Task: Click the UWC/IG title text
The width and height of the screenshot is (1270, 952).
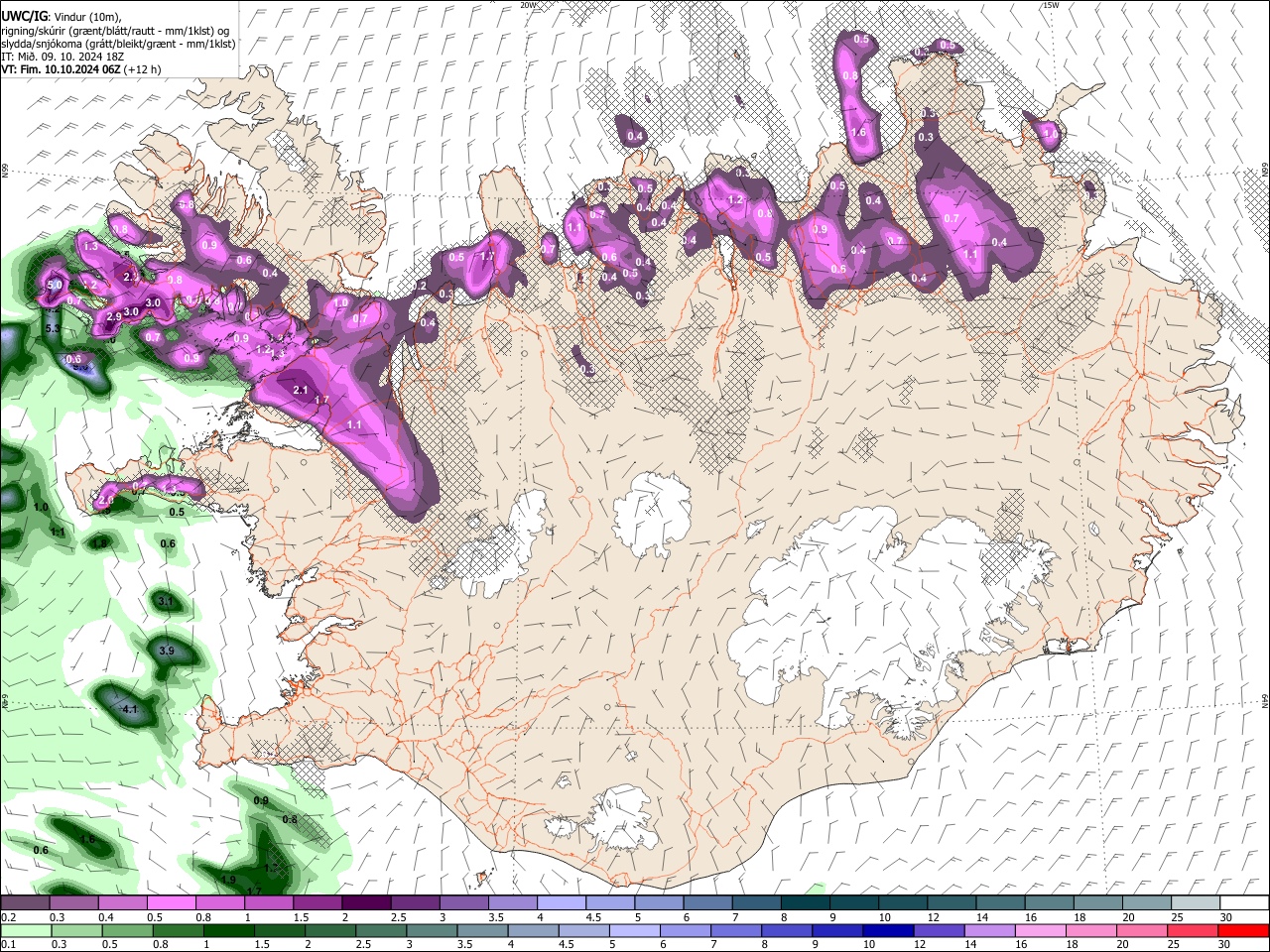Action: point(24,16)
